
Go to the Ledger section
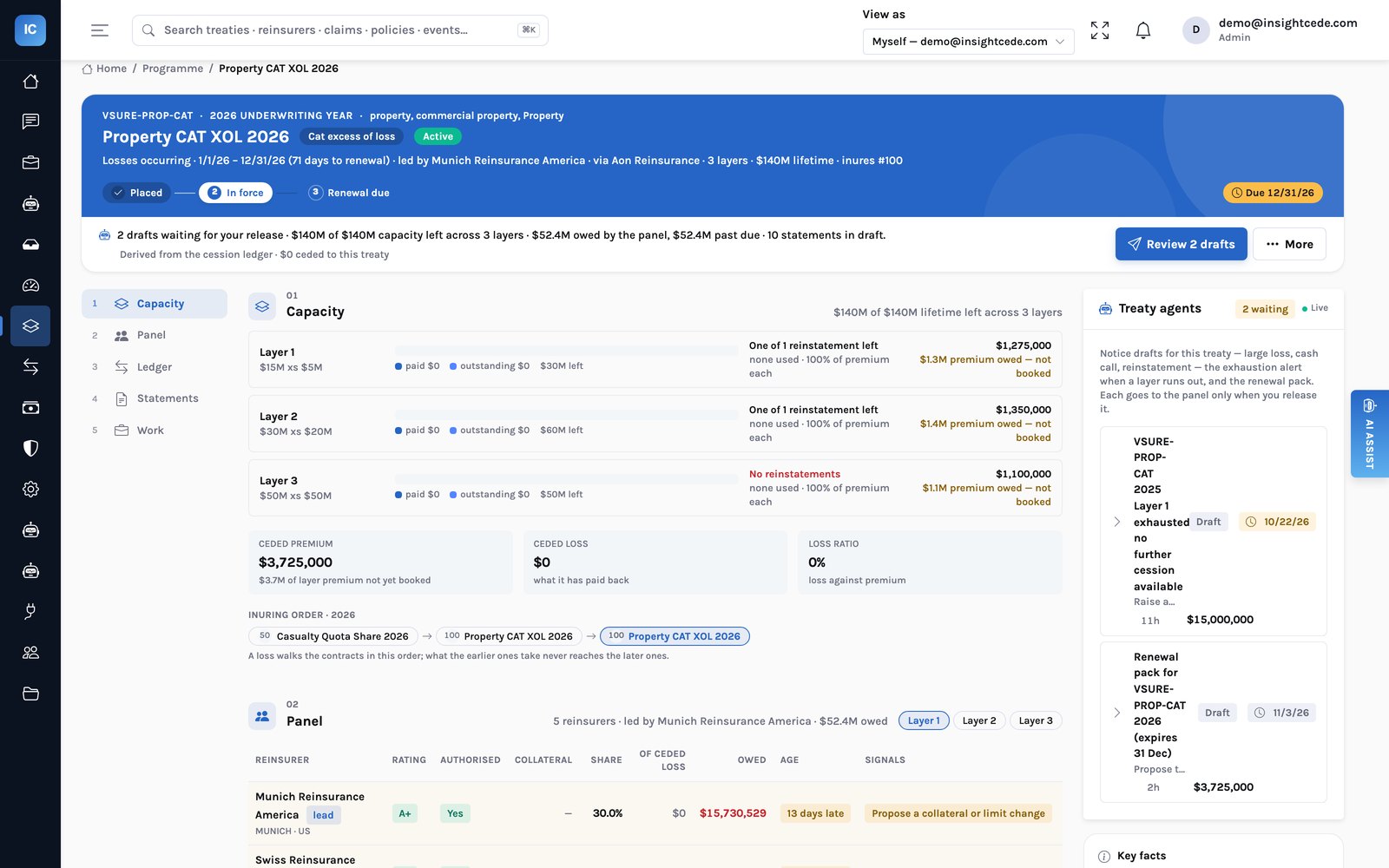[x=155, y=367]
